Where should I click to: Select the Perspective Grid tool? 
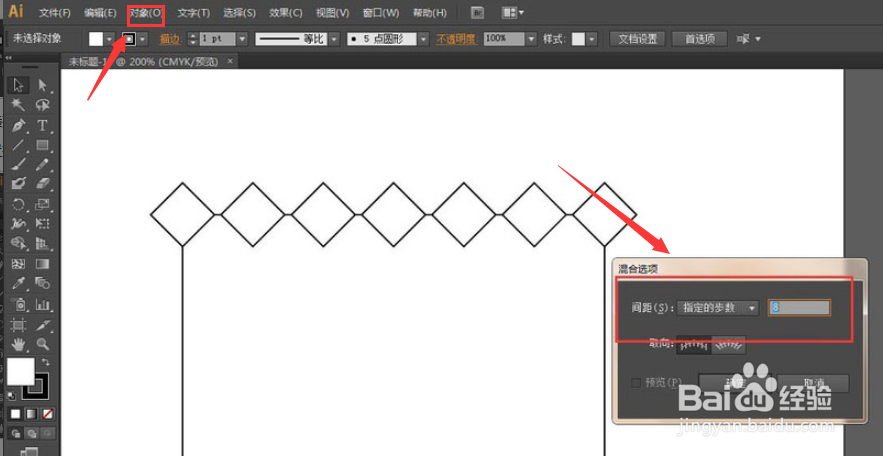pos(43,243)
